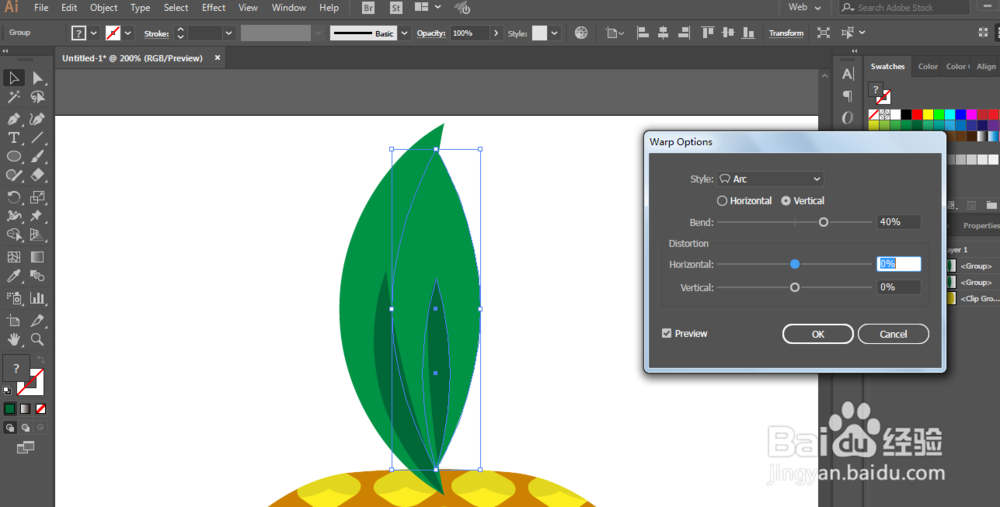Close the Untitled-1 document tab
1000x507 pixels.
point(217,57)
